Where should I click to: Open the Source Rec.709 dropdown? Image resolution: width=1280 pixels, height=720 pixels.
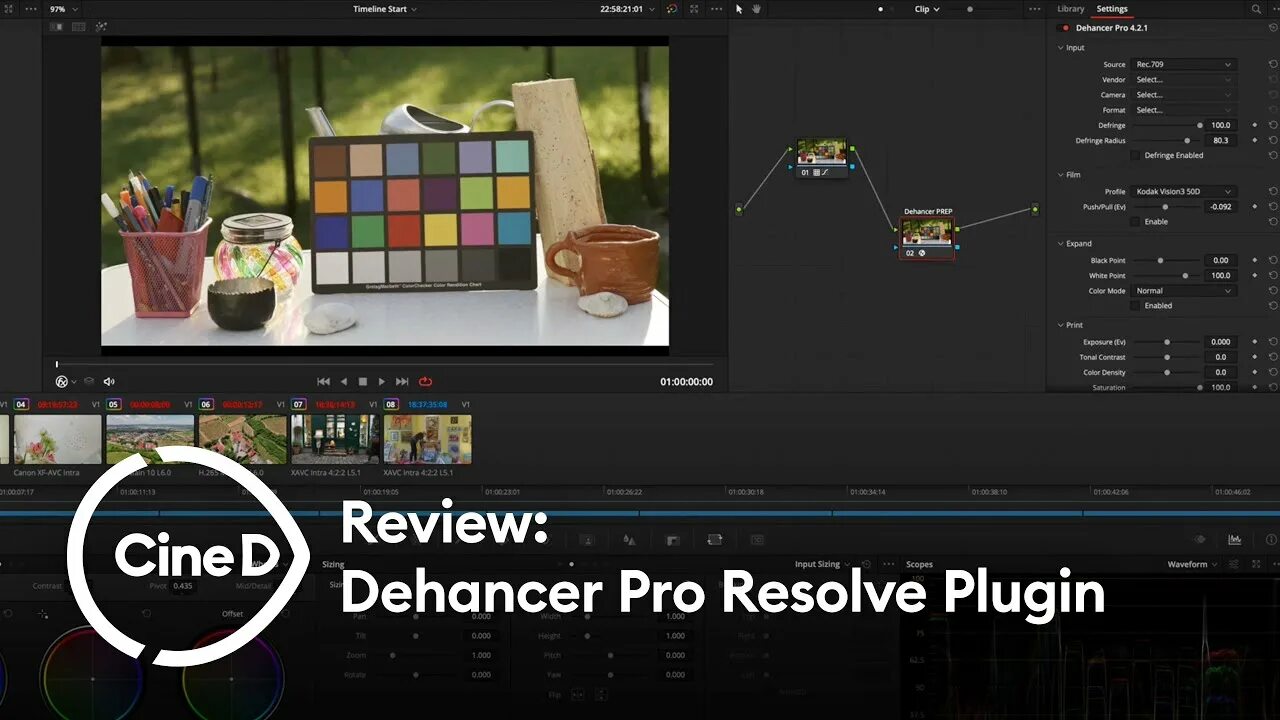[x=1184, y=64]
